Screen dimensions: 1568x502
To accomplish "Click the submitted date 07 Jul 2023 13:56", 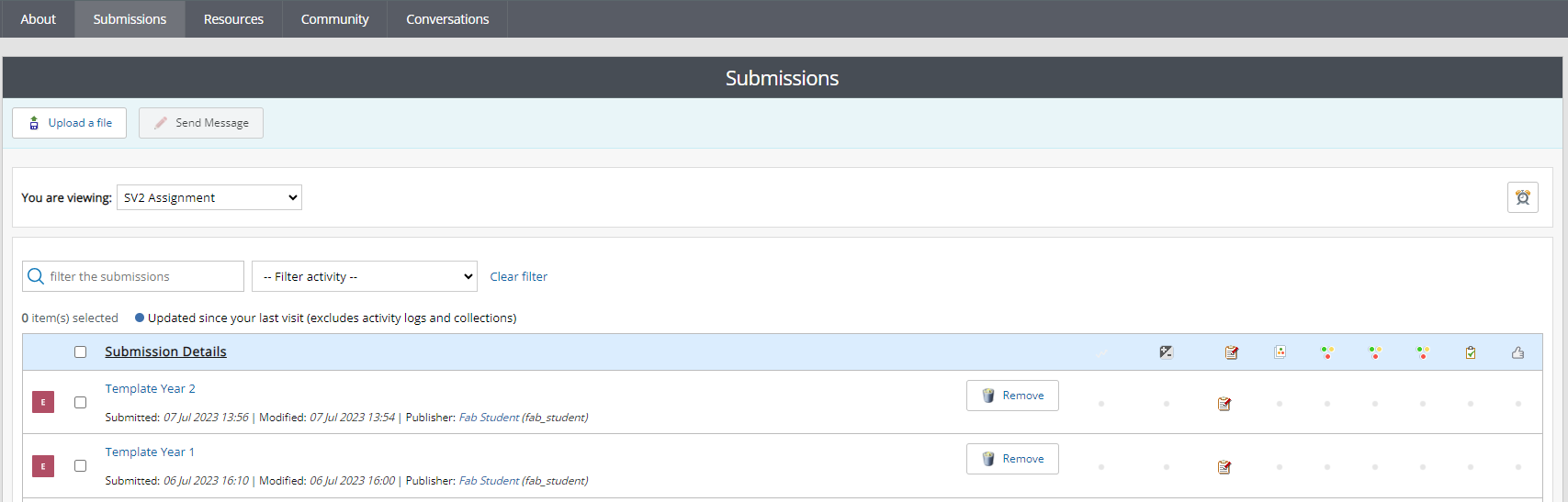I will click(206, 418).
